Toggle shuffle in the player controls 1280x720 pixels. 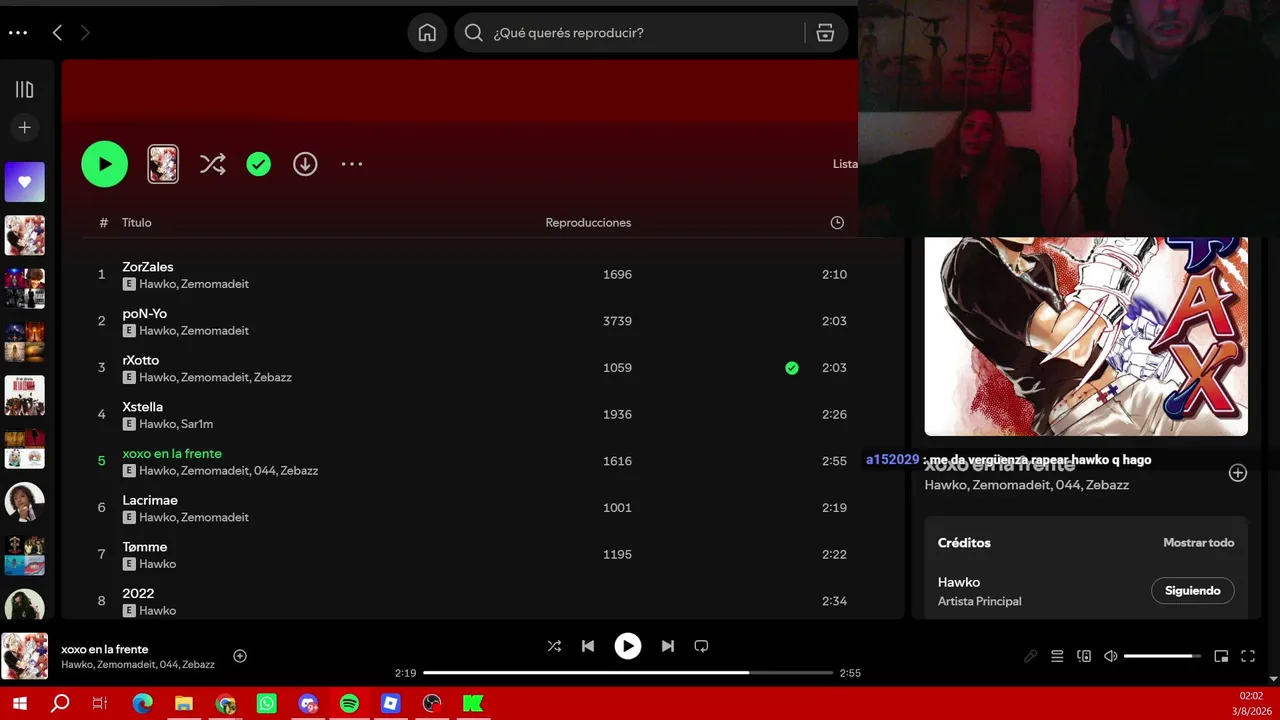[x=554, y=646]
